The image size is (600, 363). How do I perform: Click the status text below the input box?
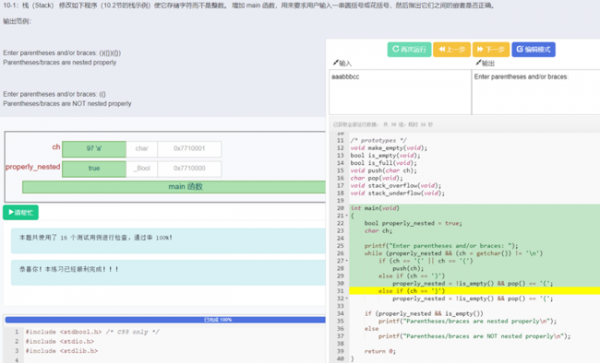pos(383,125)
